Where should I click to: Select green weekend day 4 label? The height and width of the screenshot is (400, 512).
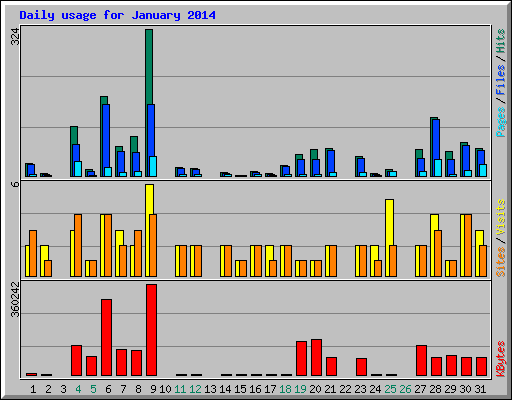click(78, 389)
